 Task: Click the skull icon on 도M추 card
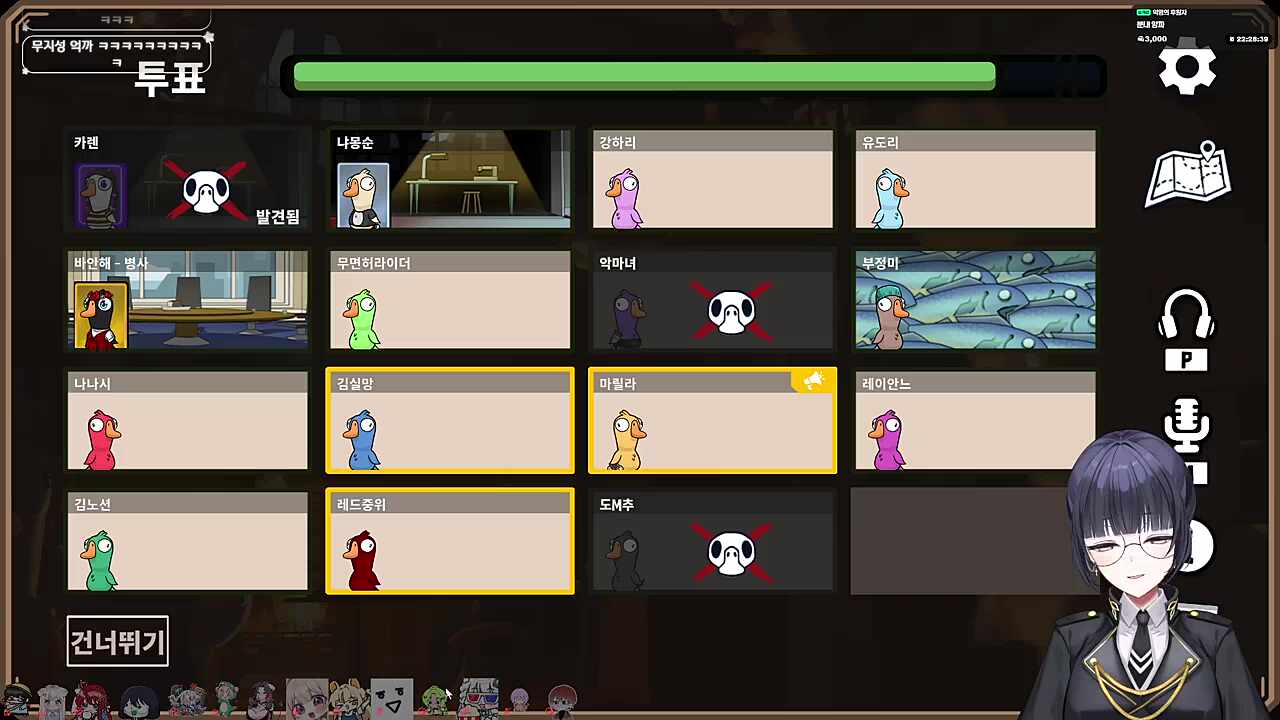(x=732, y=553)
